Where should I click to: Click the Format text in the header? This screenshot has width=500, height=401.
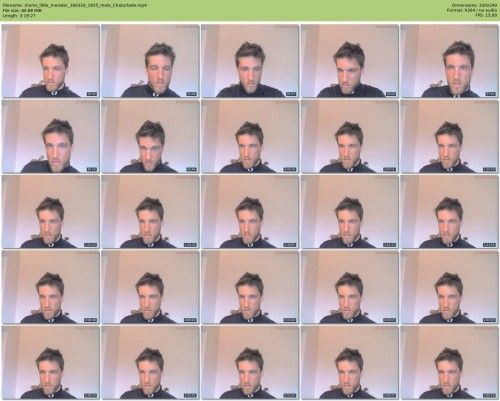coord(472,10)
